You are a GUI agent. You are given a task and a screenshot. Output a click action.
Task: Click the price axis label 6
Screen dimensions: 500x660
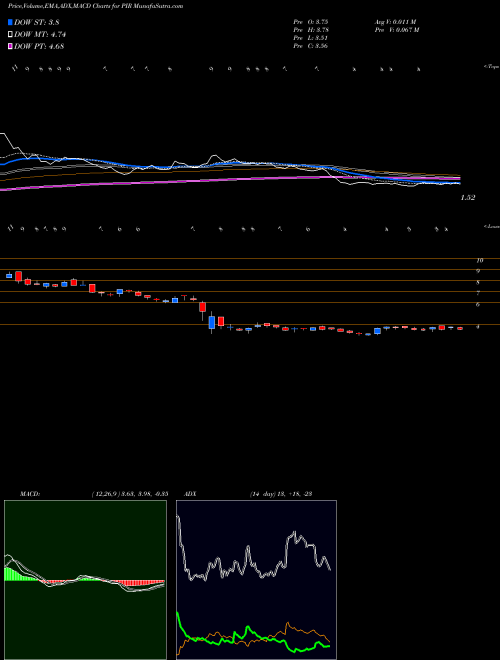coord(478,304)
